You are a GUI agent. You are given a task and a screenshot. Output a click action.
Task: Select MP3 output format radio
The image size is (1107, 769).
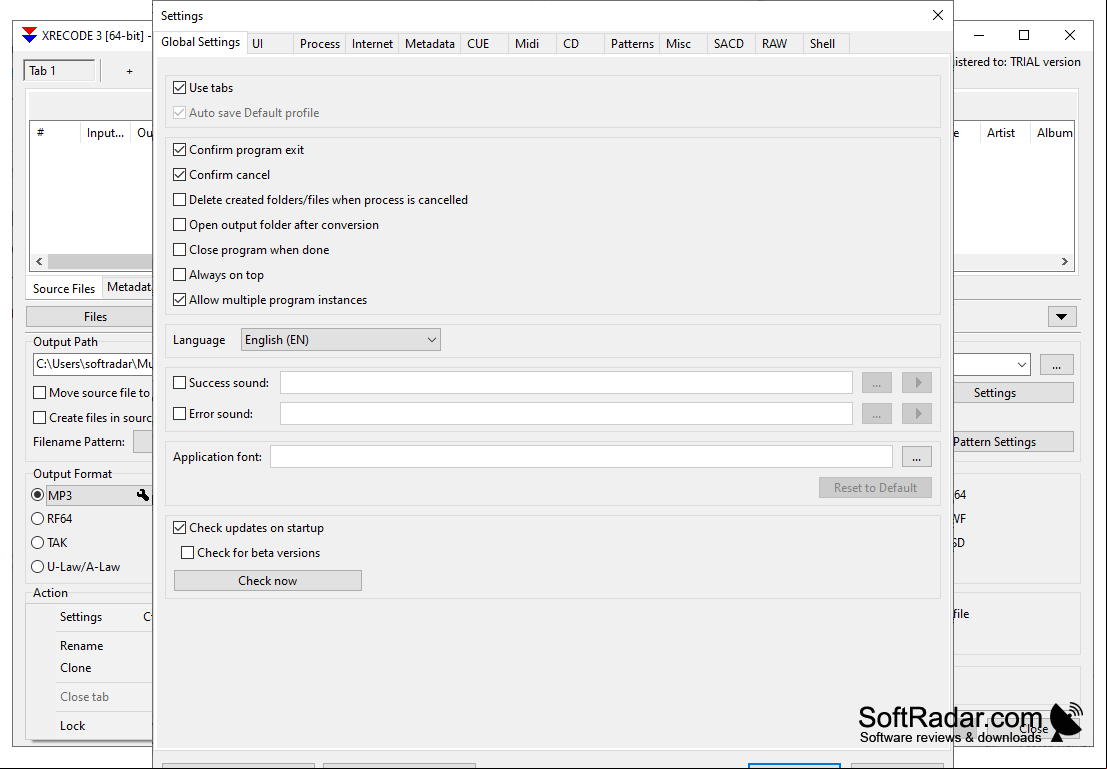pyautogui.click(x=37, y=495)
